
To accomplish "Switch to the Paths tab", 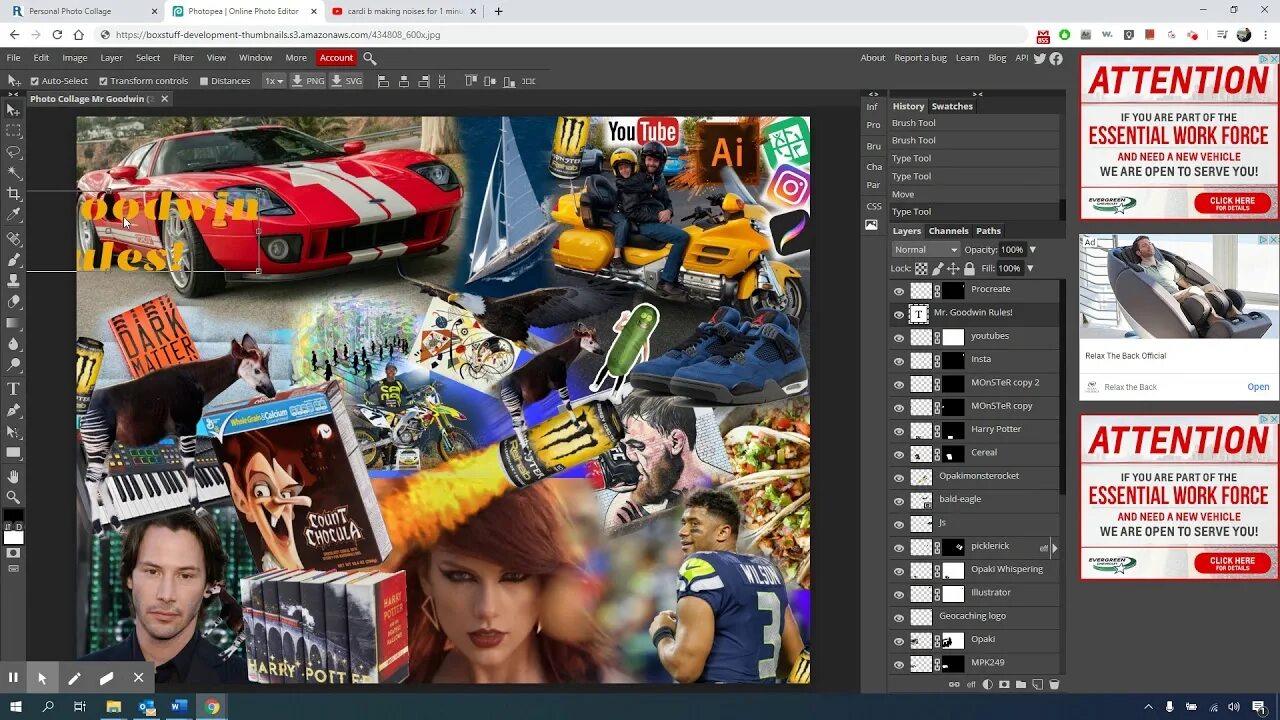I will [x=988, y=231].
